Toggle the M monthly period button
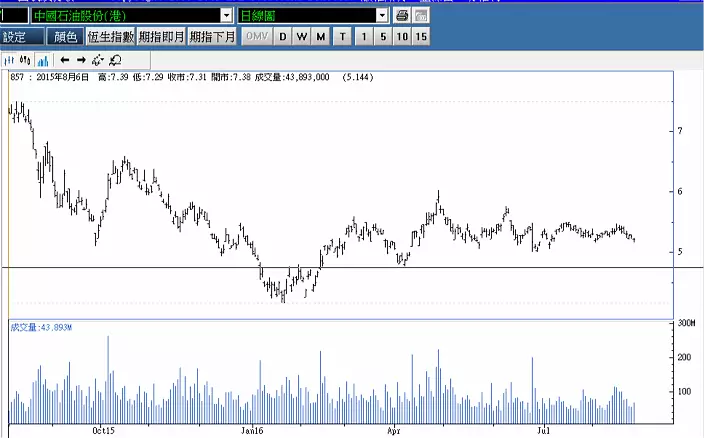 (x=320, y=37)
